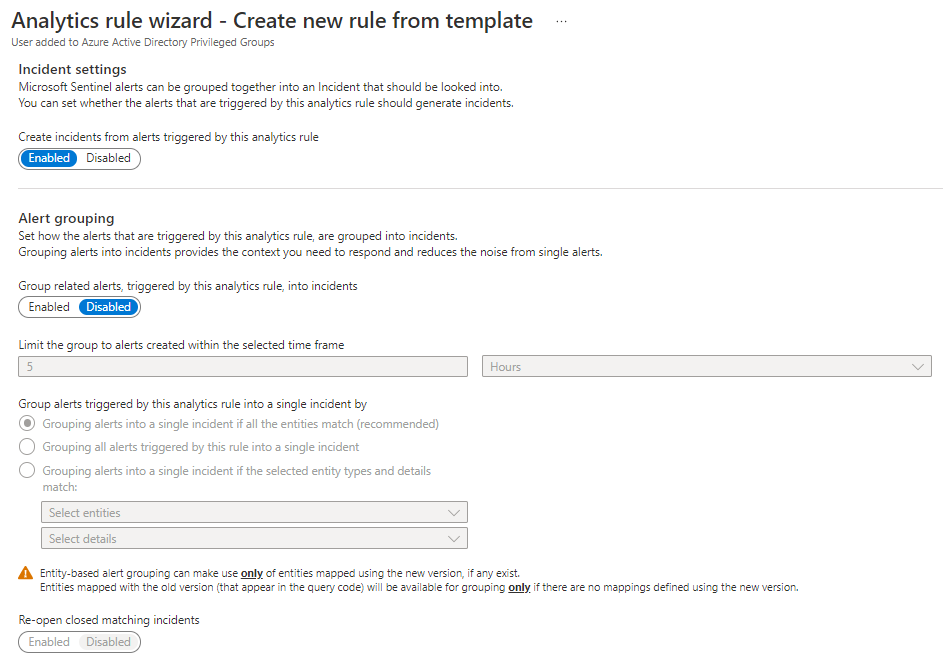Open the ellipsis menu beside the wizard title
Screen dimensions: 943x668
tap(561, 21)
